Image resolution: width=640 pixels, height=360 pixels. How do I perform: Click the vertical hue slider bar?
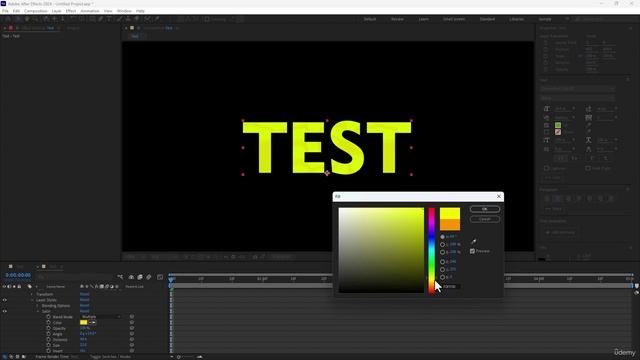click(x=431, y=250)
